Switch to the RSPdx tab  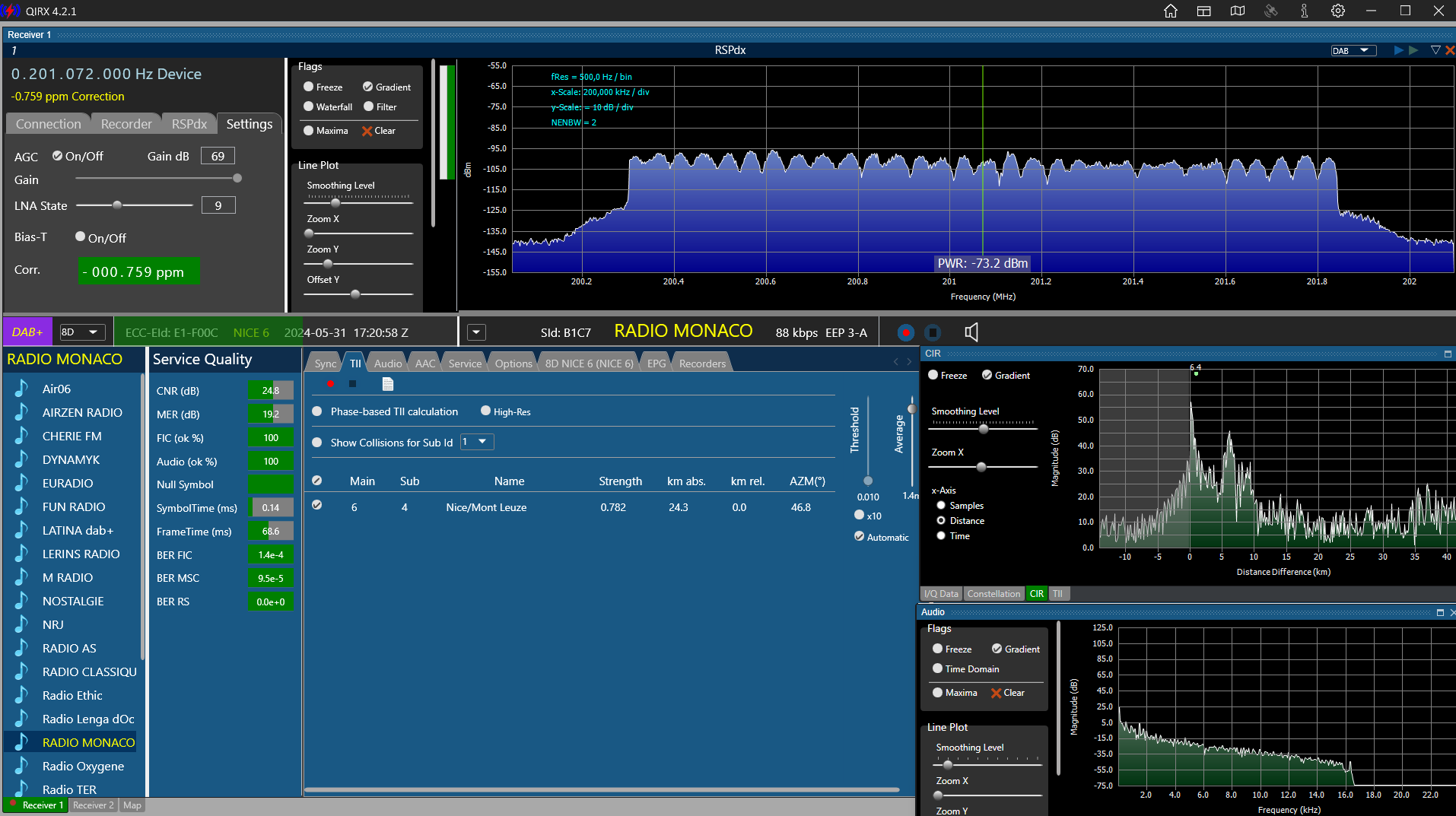point(189,124)
